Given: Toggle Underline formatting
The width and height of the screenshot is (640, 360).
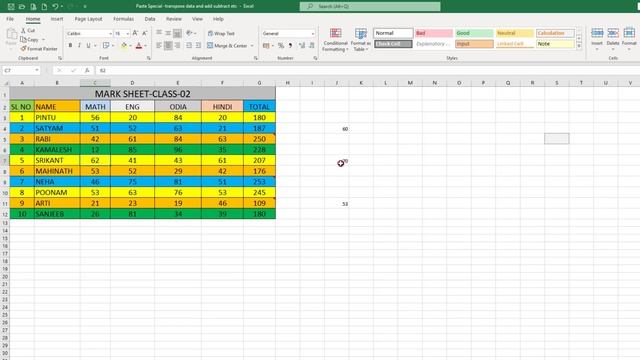Looking at the screenshot, I should (88, 45).
